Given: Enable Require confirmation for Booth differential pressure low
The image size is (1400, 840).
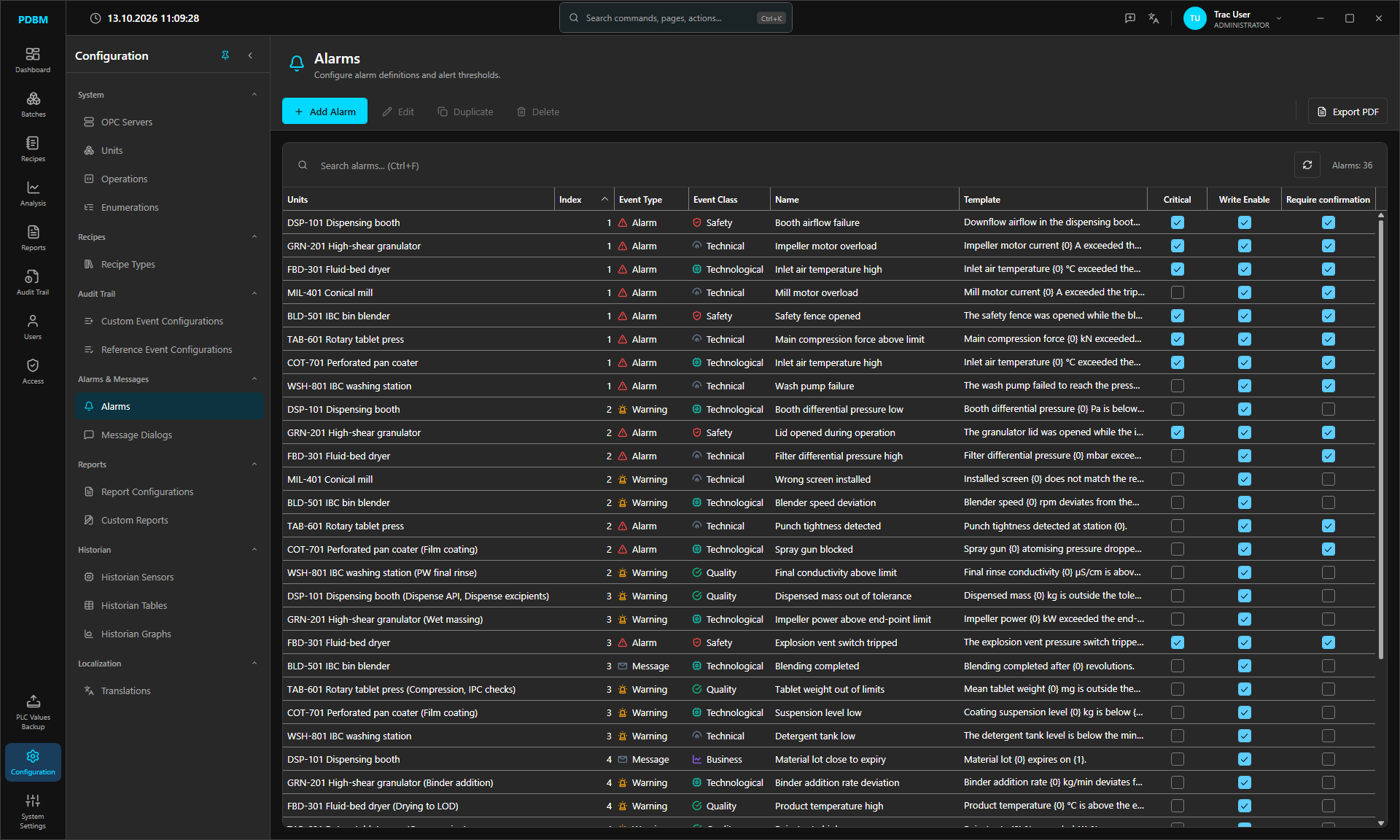Looking at the screenshot, I should [1329, 409].
